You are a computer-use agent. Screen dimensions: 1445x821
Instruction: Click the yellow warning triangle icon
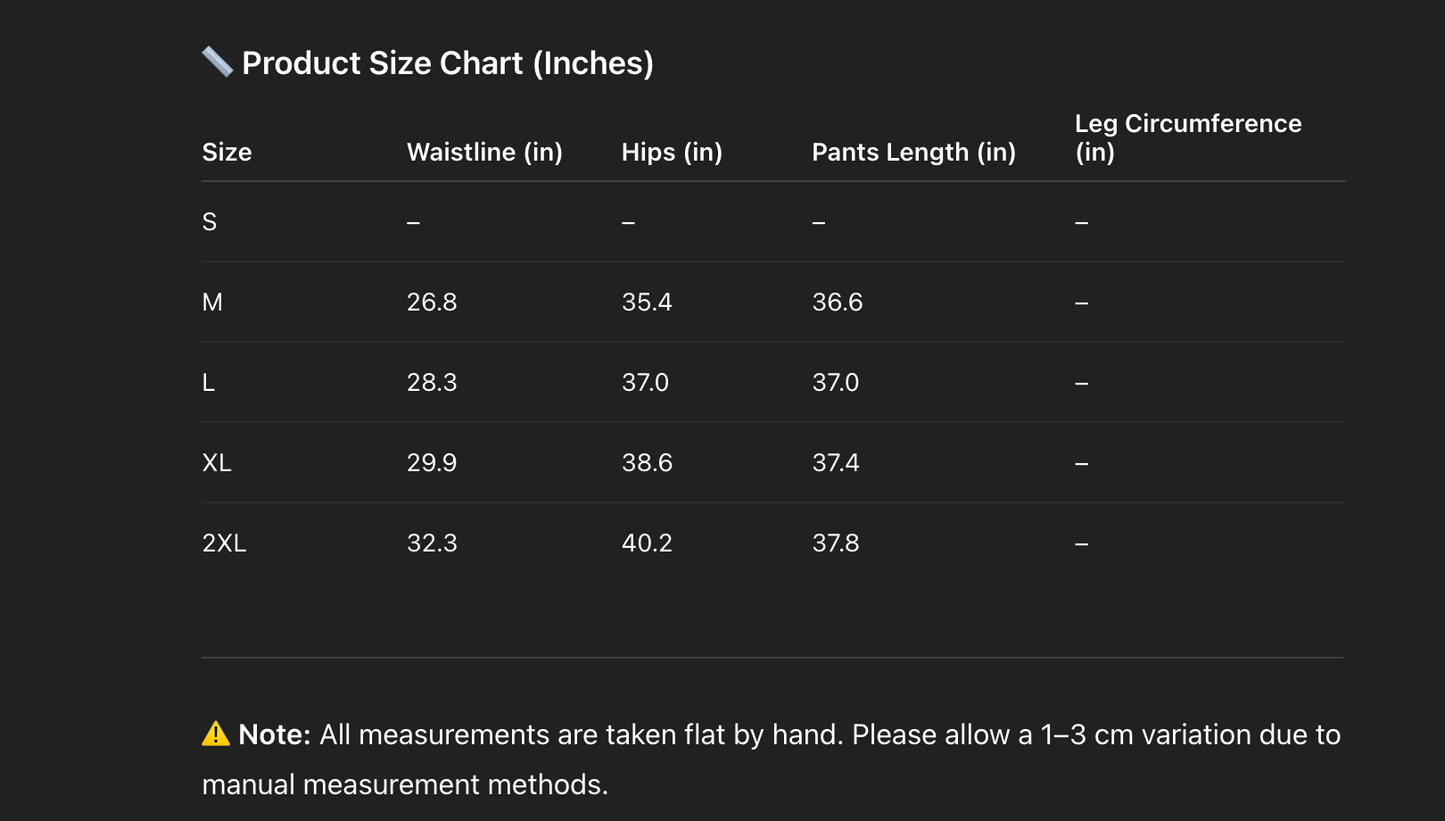pyautogui.click(x=215, y=734)
